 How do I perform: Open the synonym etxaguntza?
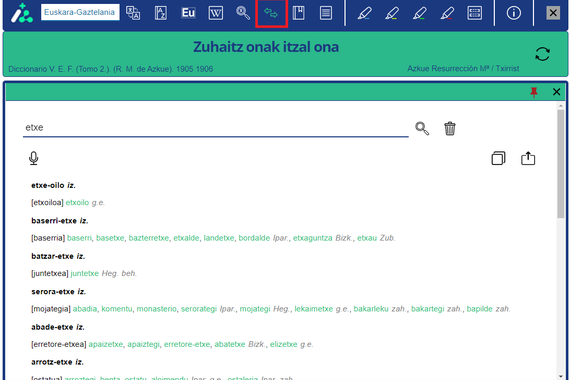[x=313, y=238]
